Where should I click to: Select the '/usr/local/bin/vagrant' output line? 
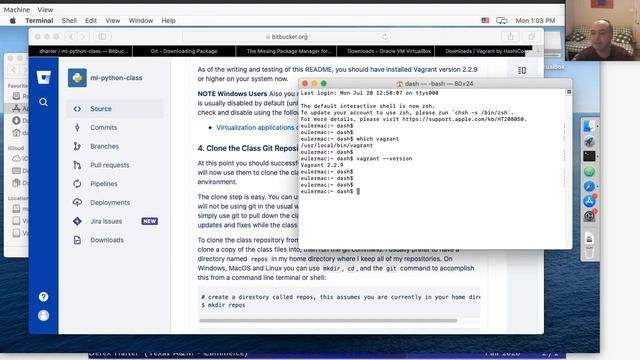tap(336, 145)
